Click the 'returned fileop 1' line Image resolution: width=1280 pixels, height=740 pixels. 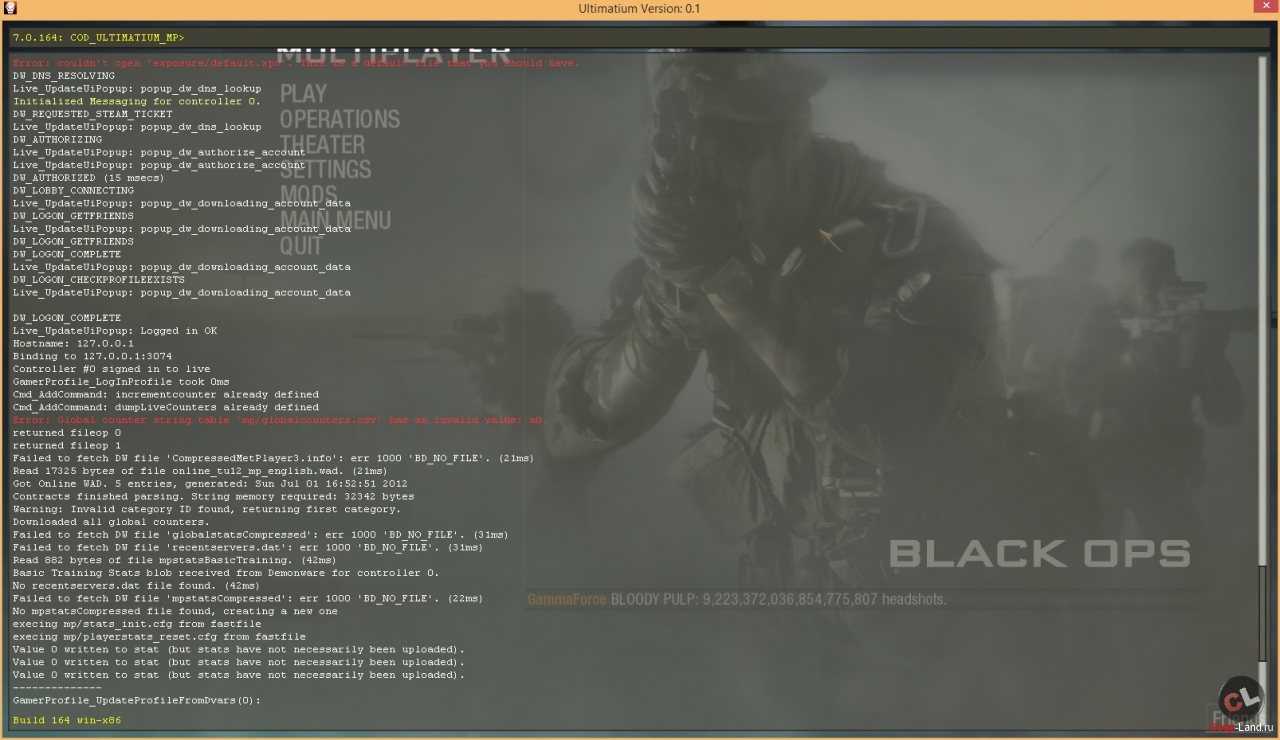(67, 446)
